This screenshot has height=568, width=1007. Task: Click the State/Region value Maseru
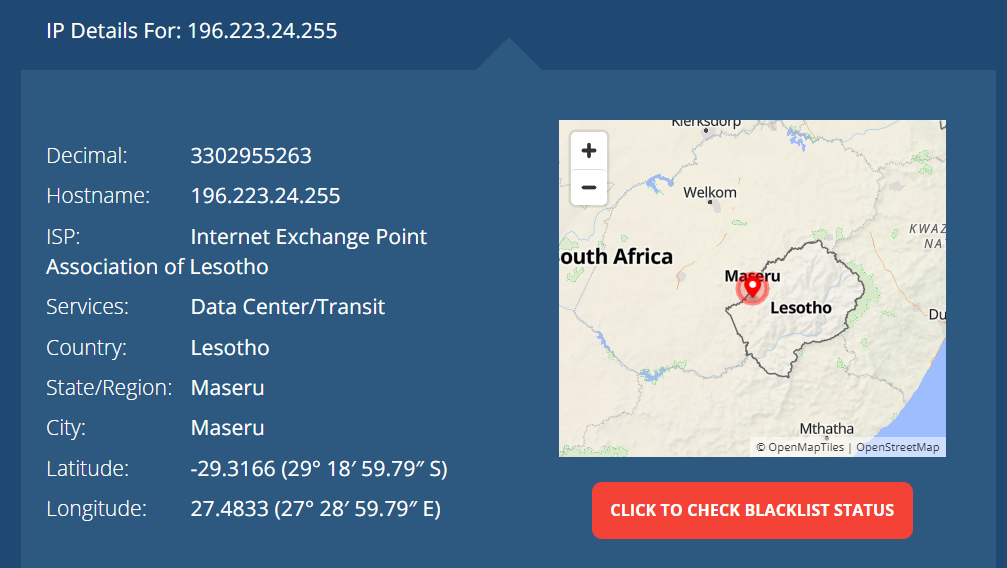coord(227,388)
